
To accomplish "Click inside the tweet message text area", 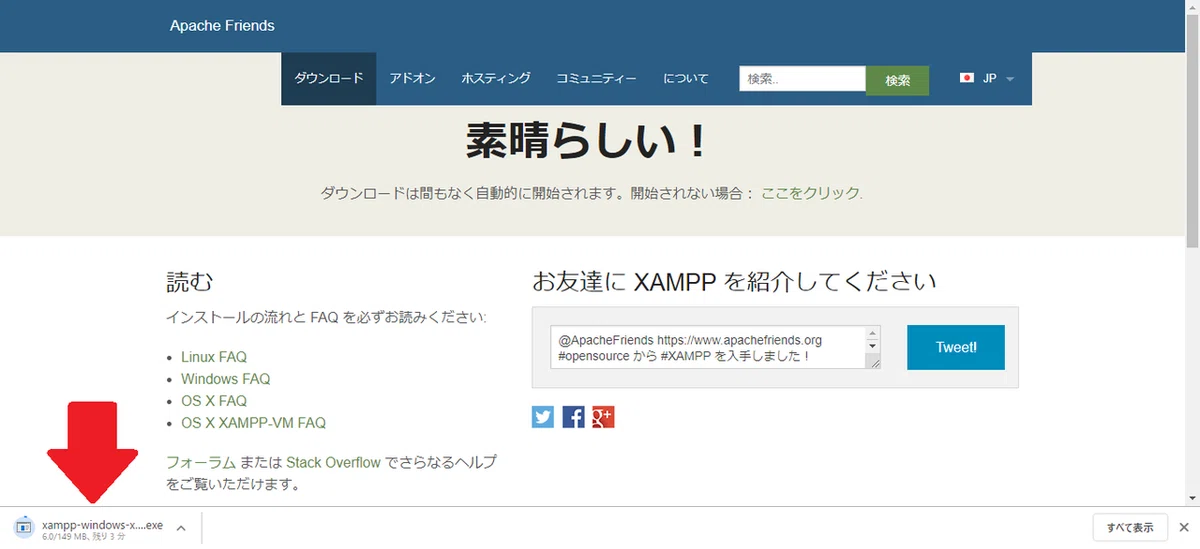I will tap(708, 347).
